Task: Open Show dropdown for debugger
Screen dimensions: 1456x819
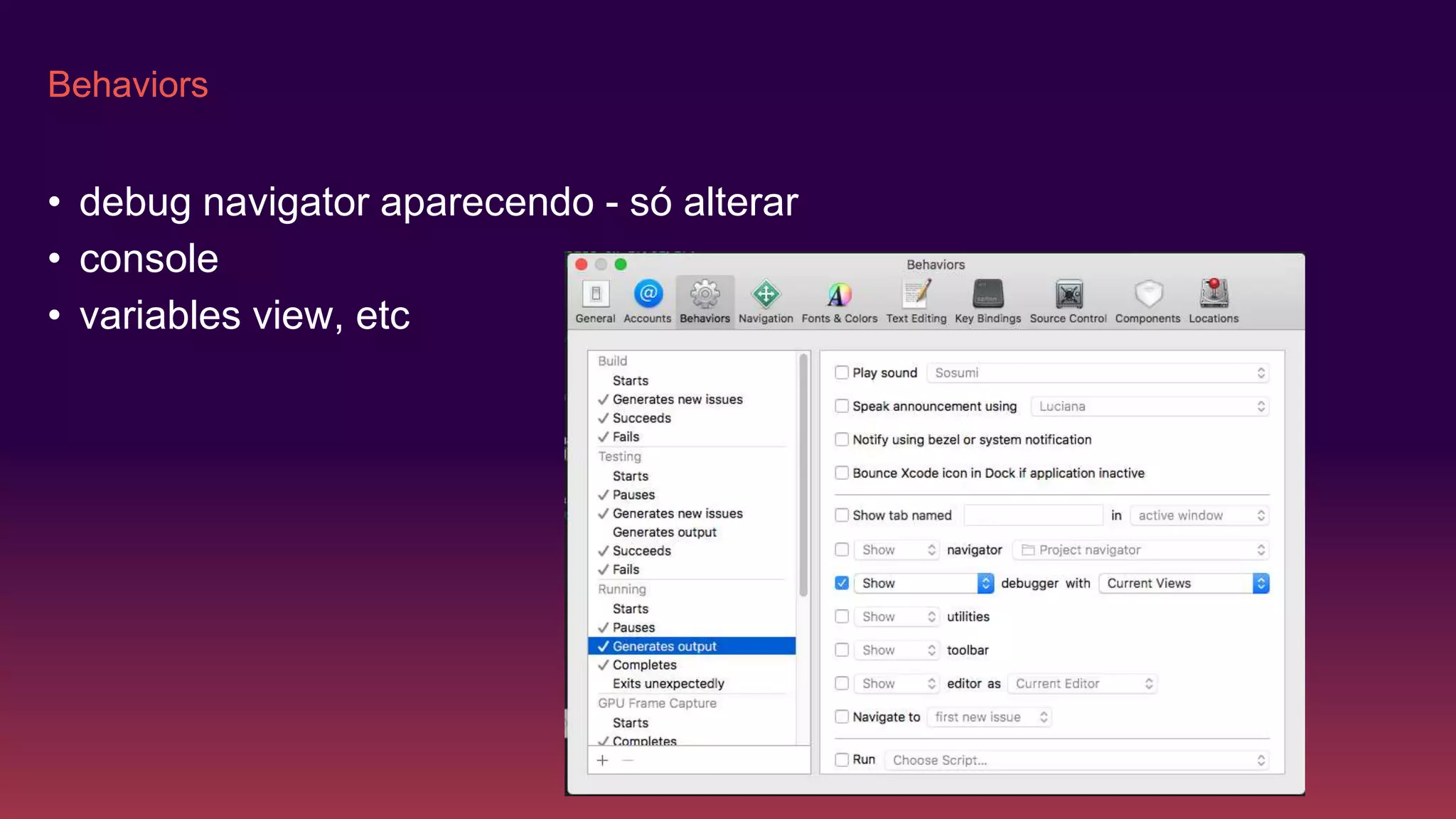Action: 924,583
